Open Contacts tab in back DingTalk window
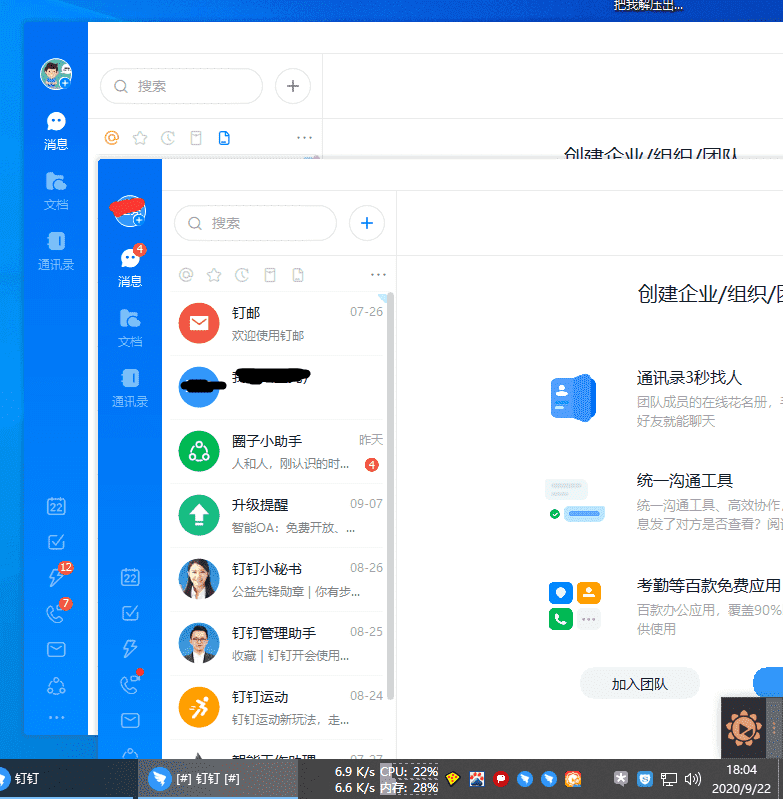783x799 pixels. click(56, 251)
